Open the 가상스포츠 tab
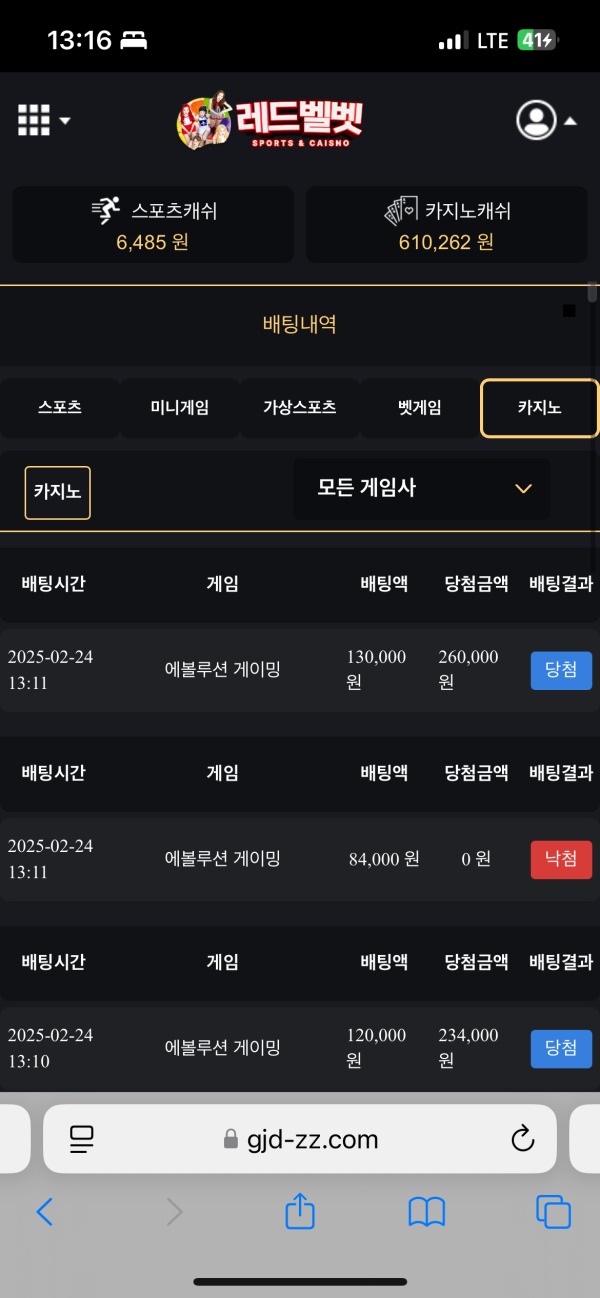 point(299,408)
